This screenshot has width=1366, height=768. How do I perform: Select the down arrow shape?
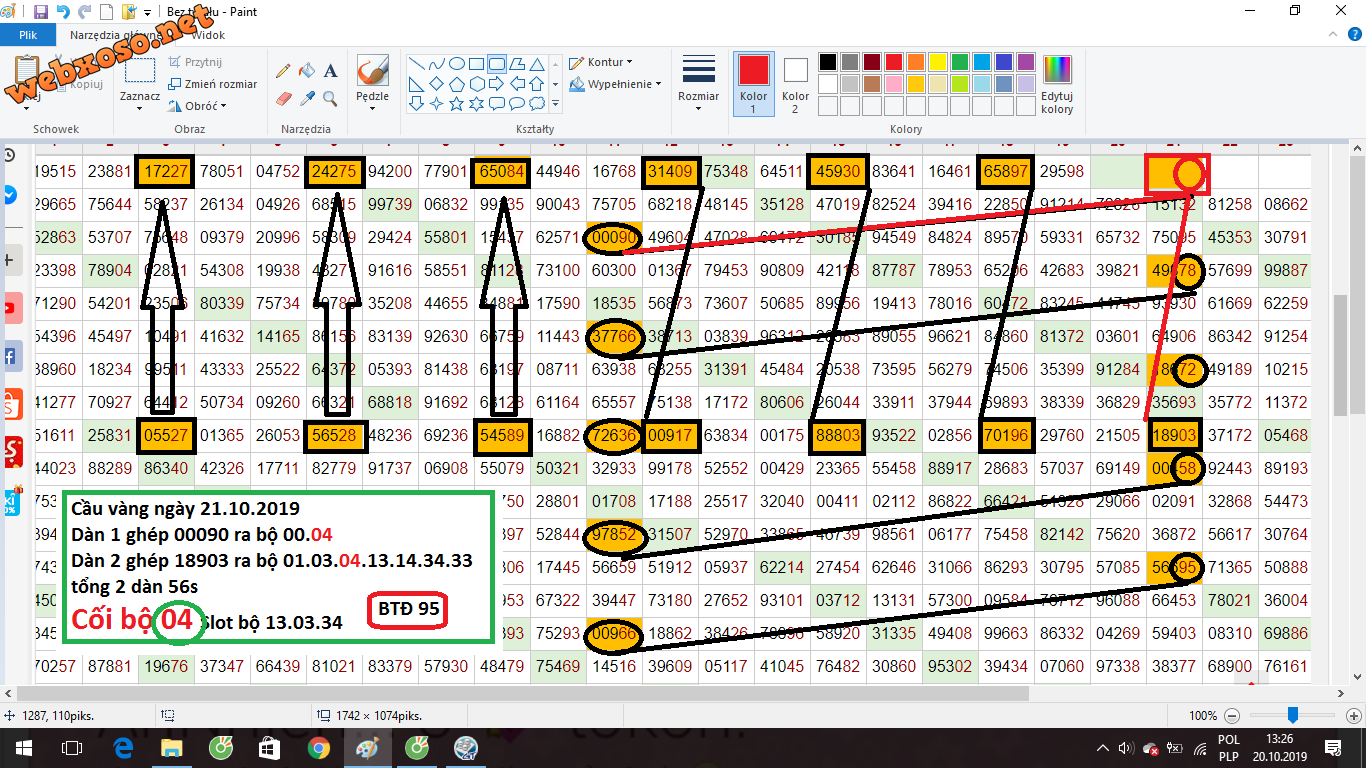click(417, 103)
